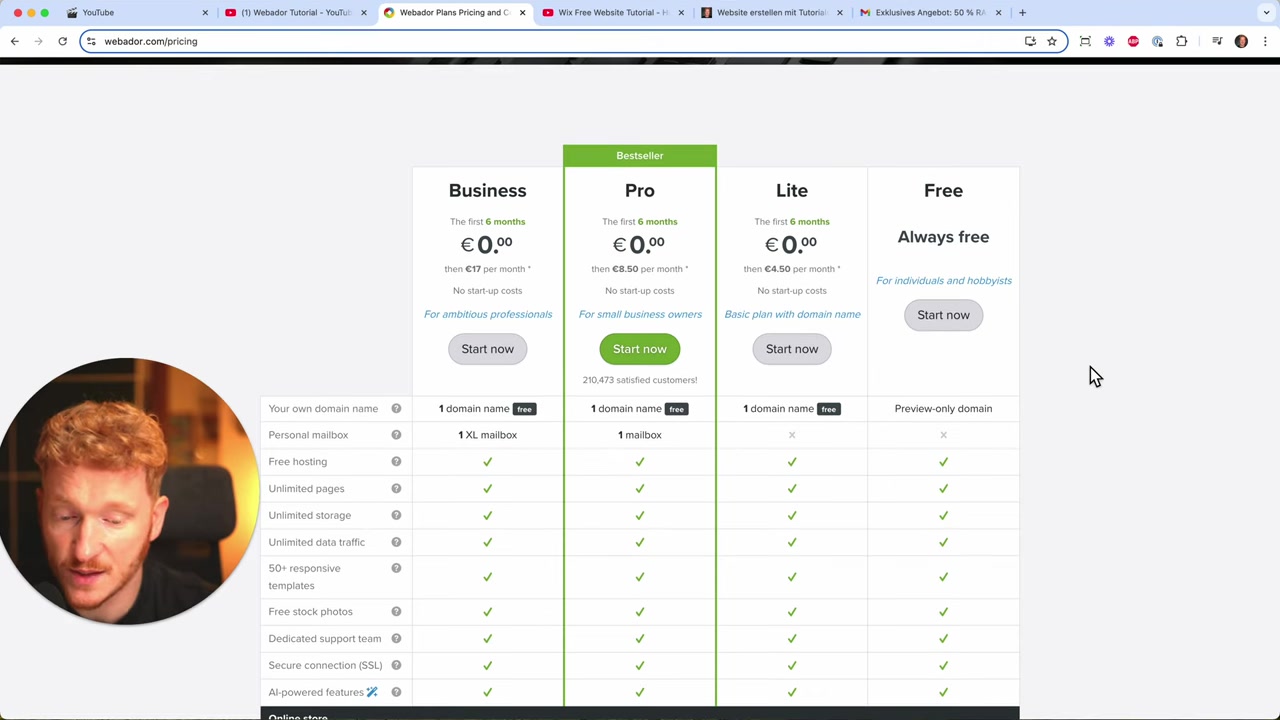This screenshot has height=720, width=1280.
Task: Click the AI-powered features magic wand icon
Action: coord(372,692)
